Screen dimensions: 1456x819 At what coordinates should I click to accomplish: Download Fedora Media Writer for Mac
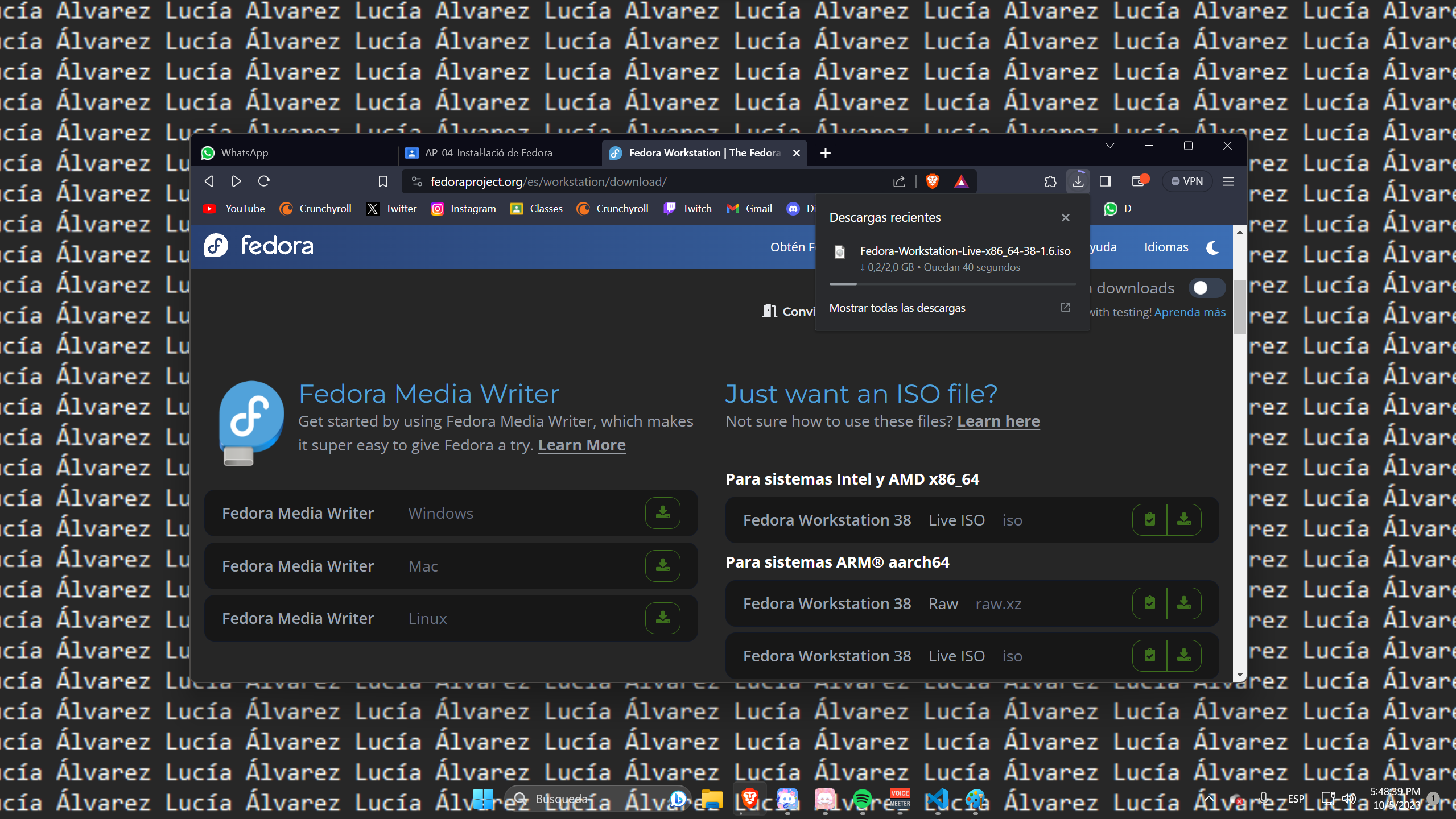662,566
